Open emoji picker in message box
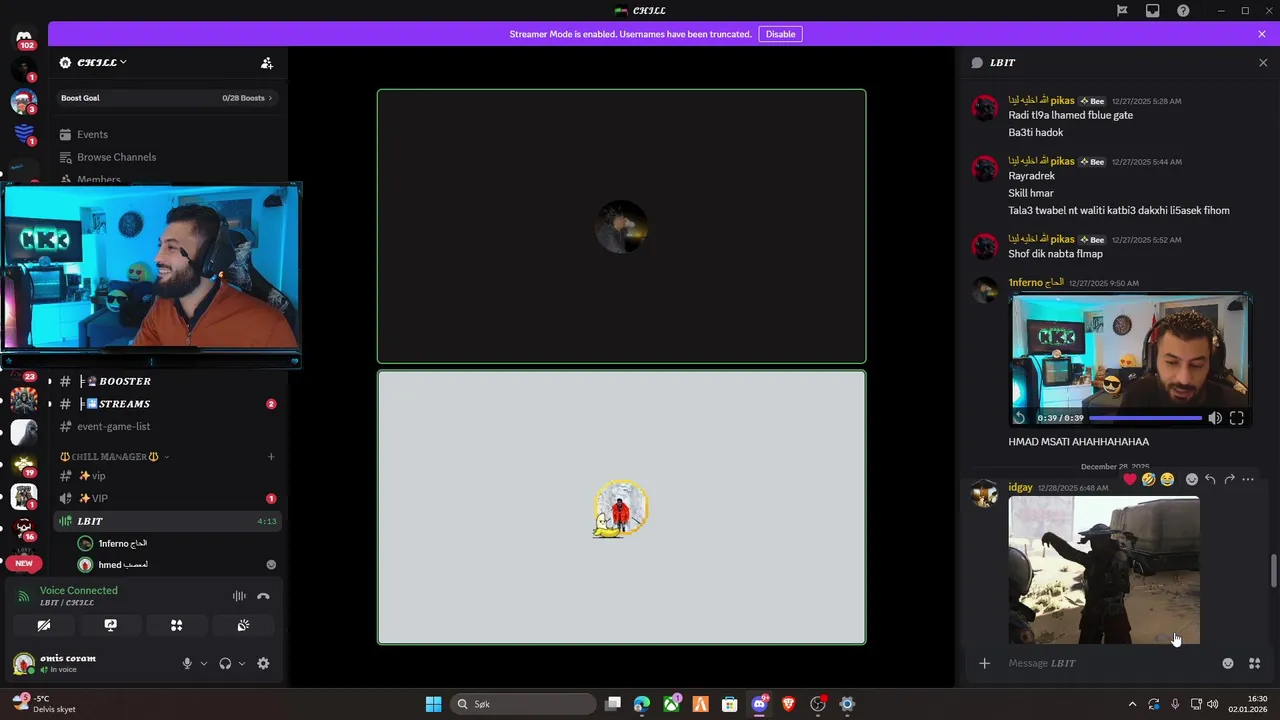1280x720 pixels. click(1228, 663)
